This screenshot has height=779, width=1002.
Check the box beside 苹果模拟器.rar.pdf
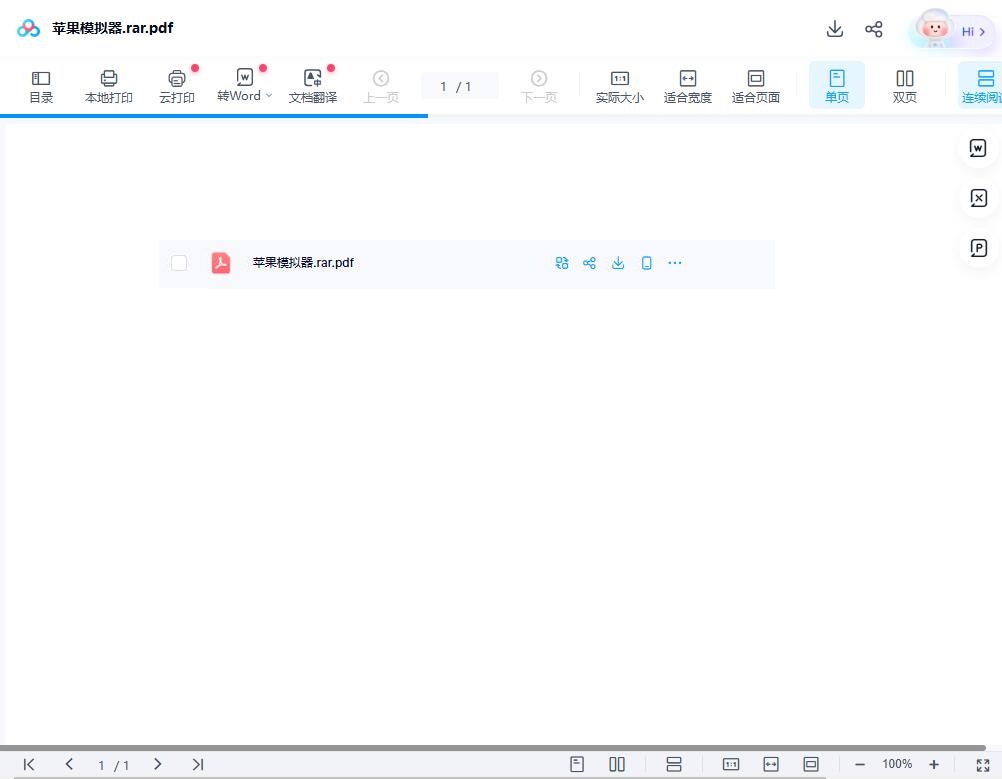pyautogui.click(x=179, y=263)
